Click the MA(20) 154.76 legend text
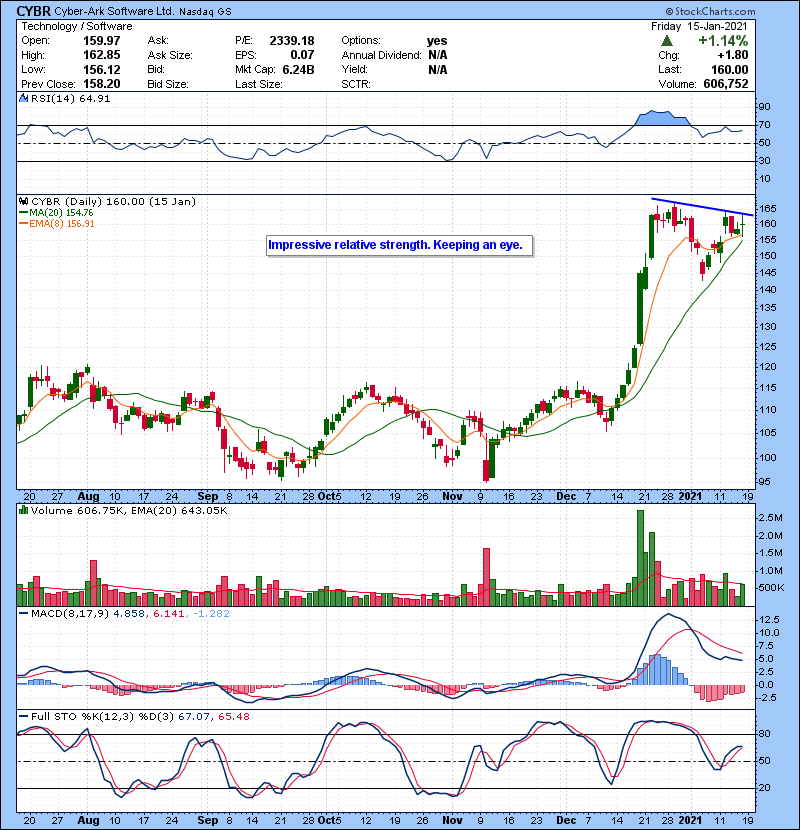The height and width of the screenshot is (830, 800). point(61,212)
